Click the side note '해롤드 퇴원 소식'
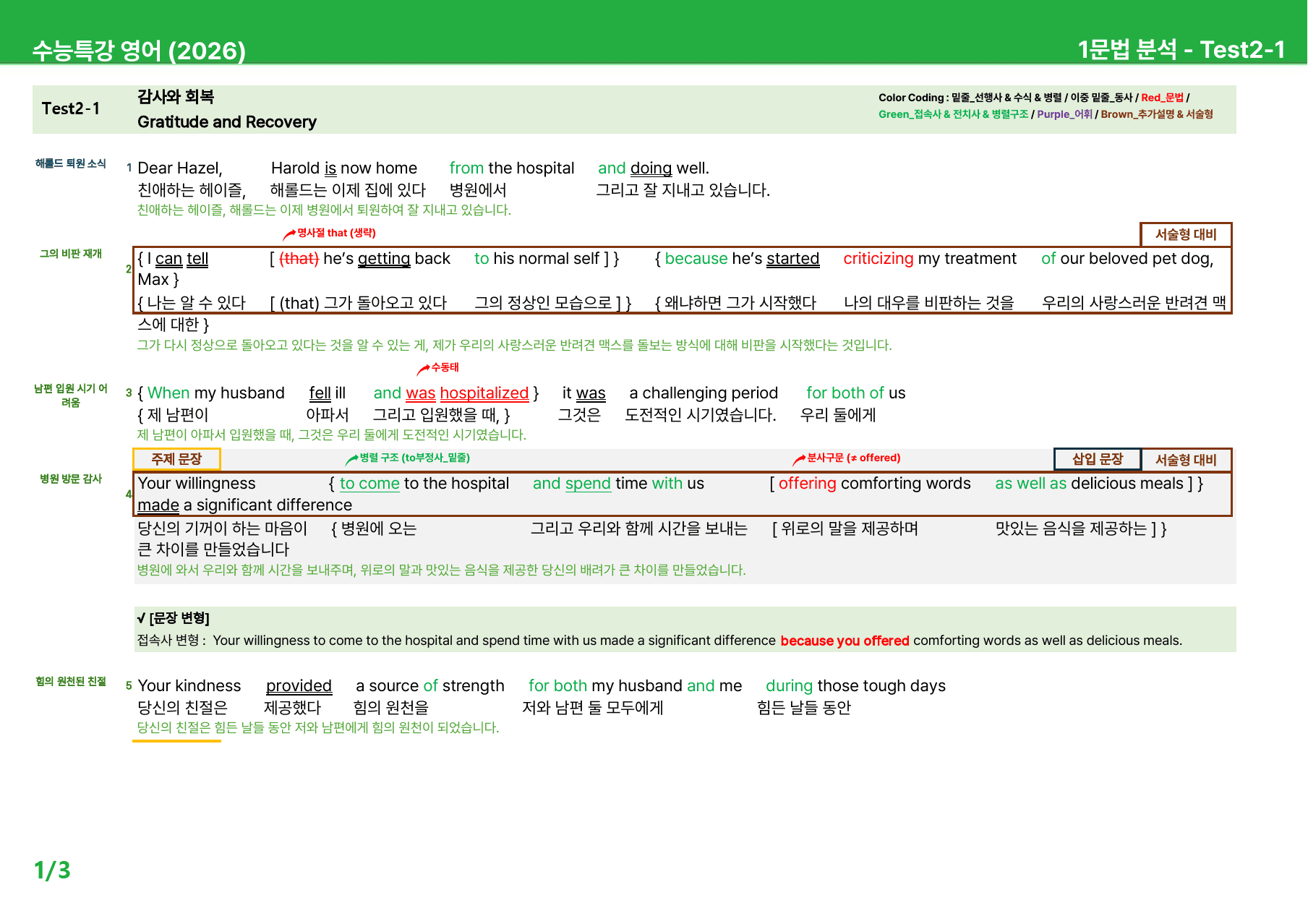 click(71, 163)
